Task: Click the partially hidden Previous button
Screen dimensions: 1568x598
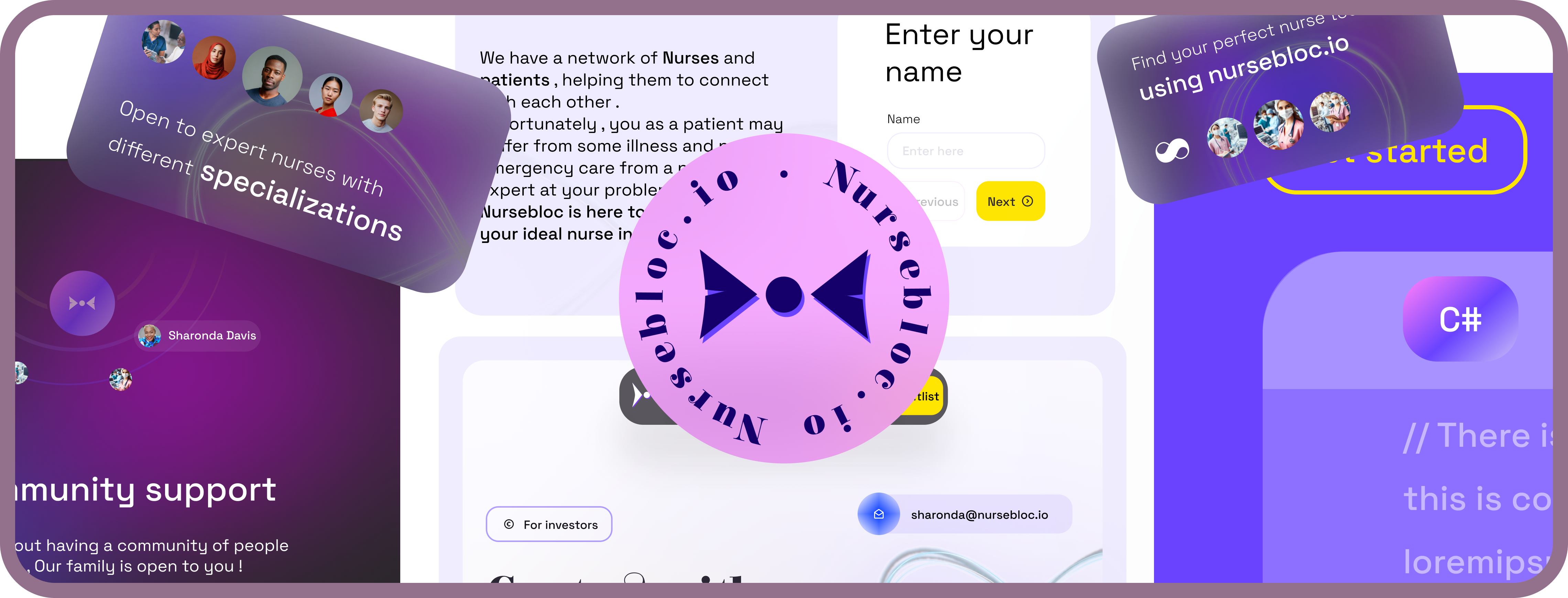Action: [934, 201]
